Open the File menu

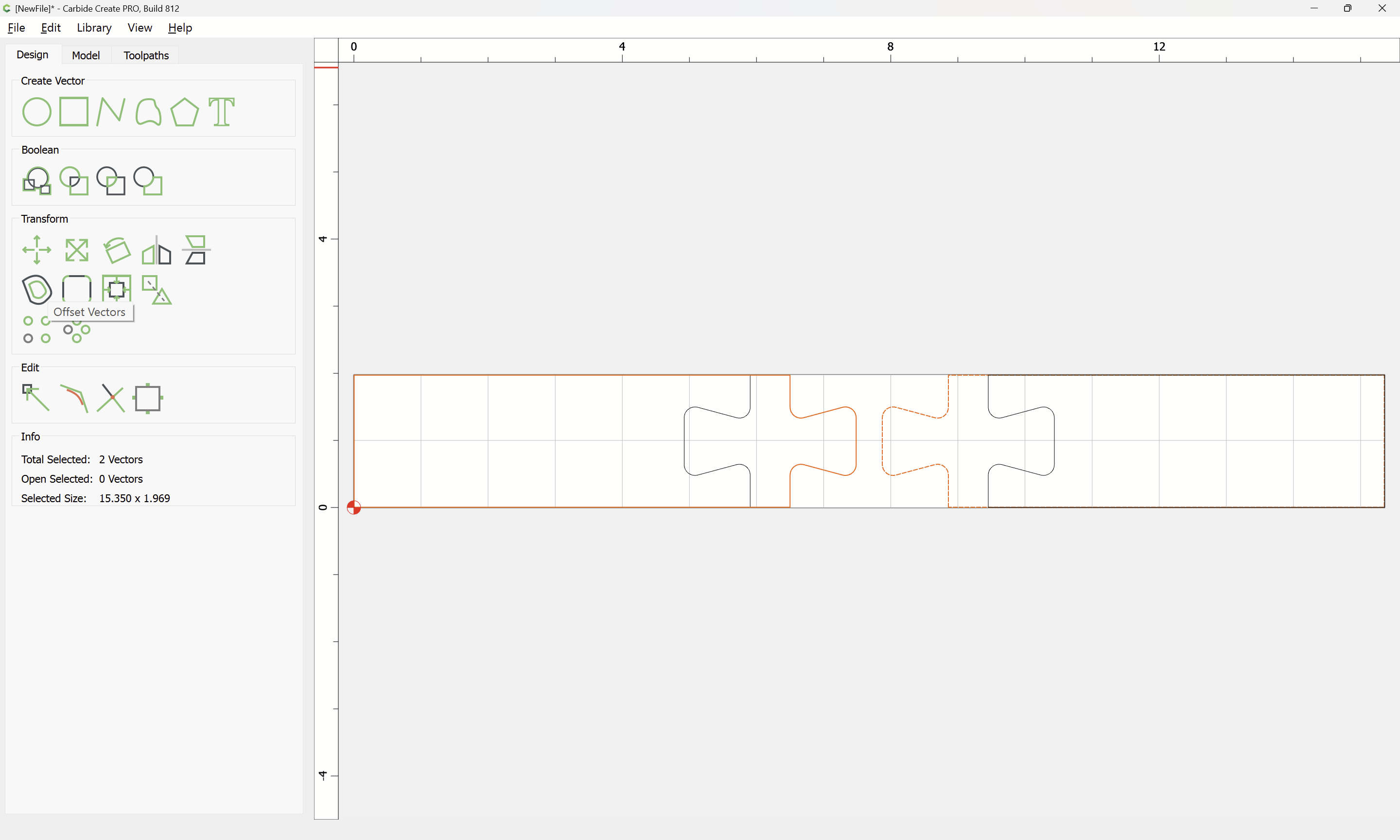point(16,28)
